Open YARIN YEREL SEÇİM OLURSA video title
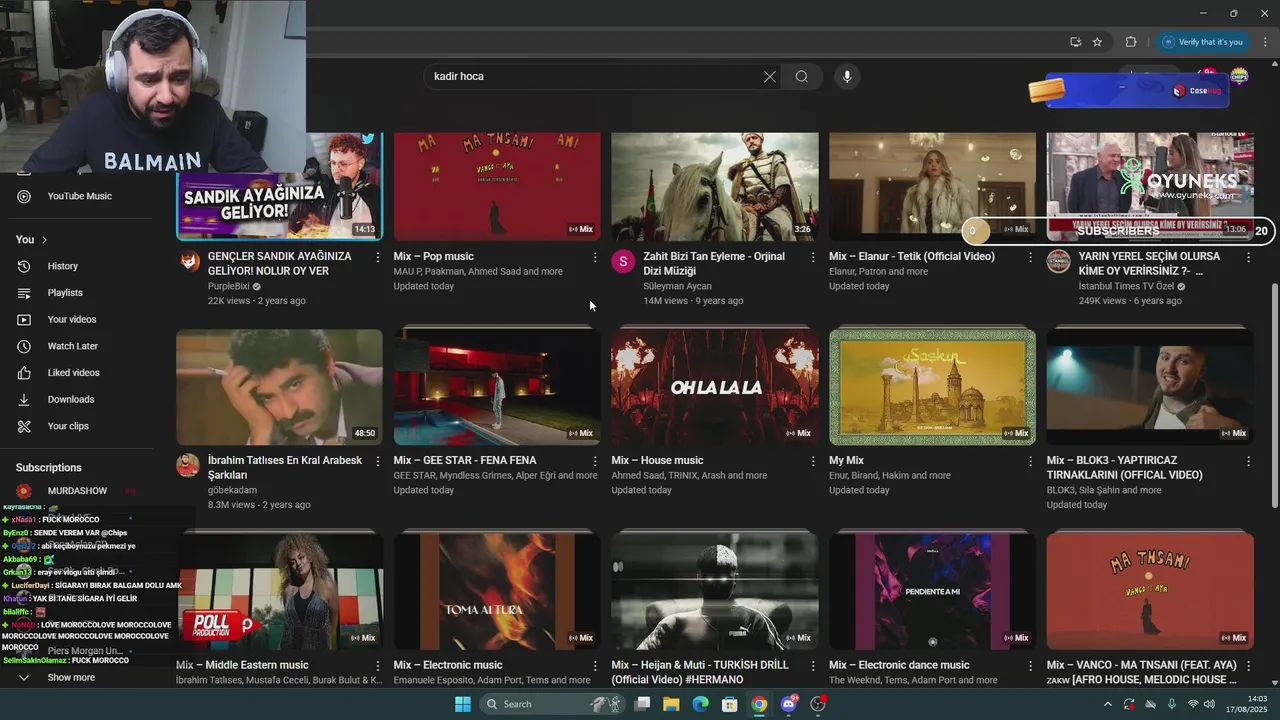 click(x=1149, y=263)
